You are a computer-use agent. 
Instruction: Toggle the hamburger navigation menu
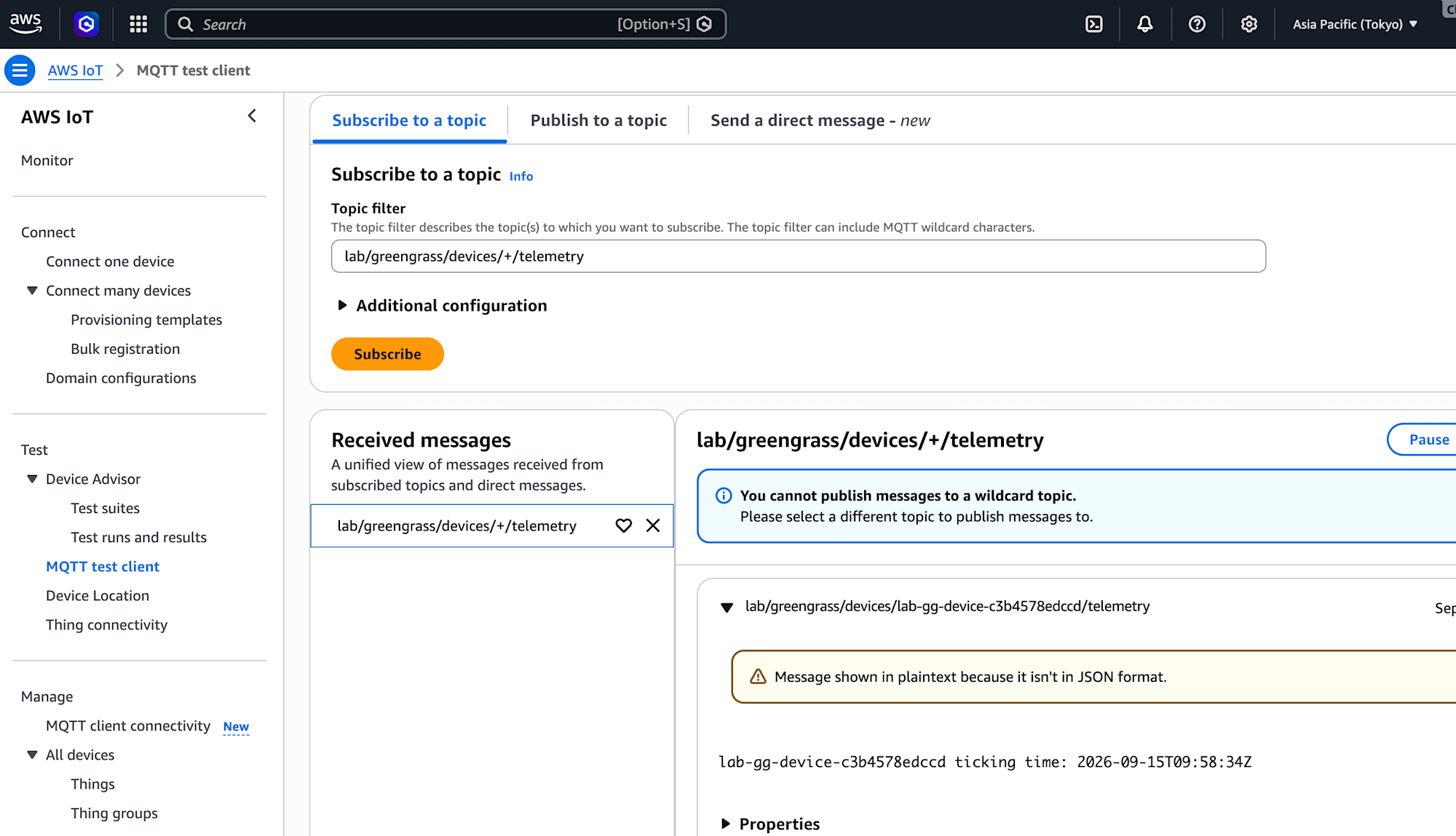20,71
